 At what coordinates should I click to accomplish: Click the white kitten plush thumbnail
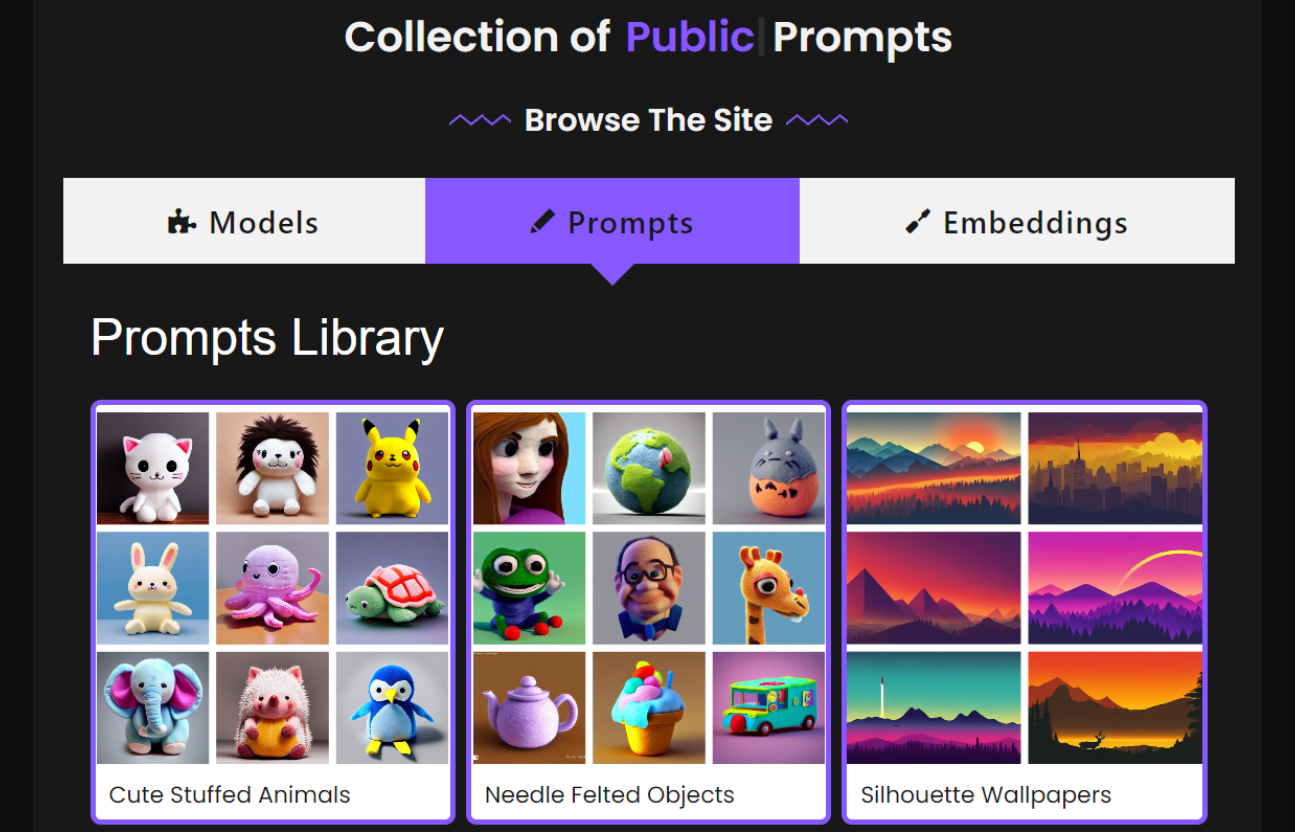[x=153, y=468]
